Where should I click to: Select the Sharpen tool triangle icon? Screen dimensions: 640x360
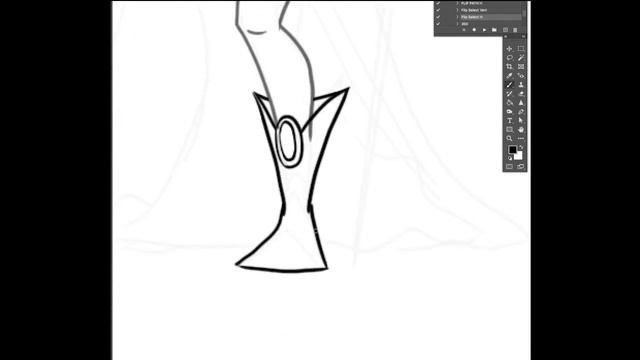pos(521,102)
